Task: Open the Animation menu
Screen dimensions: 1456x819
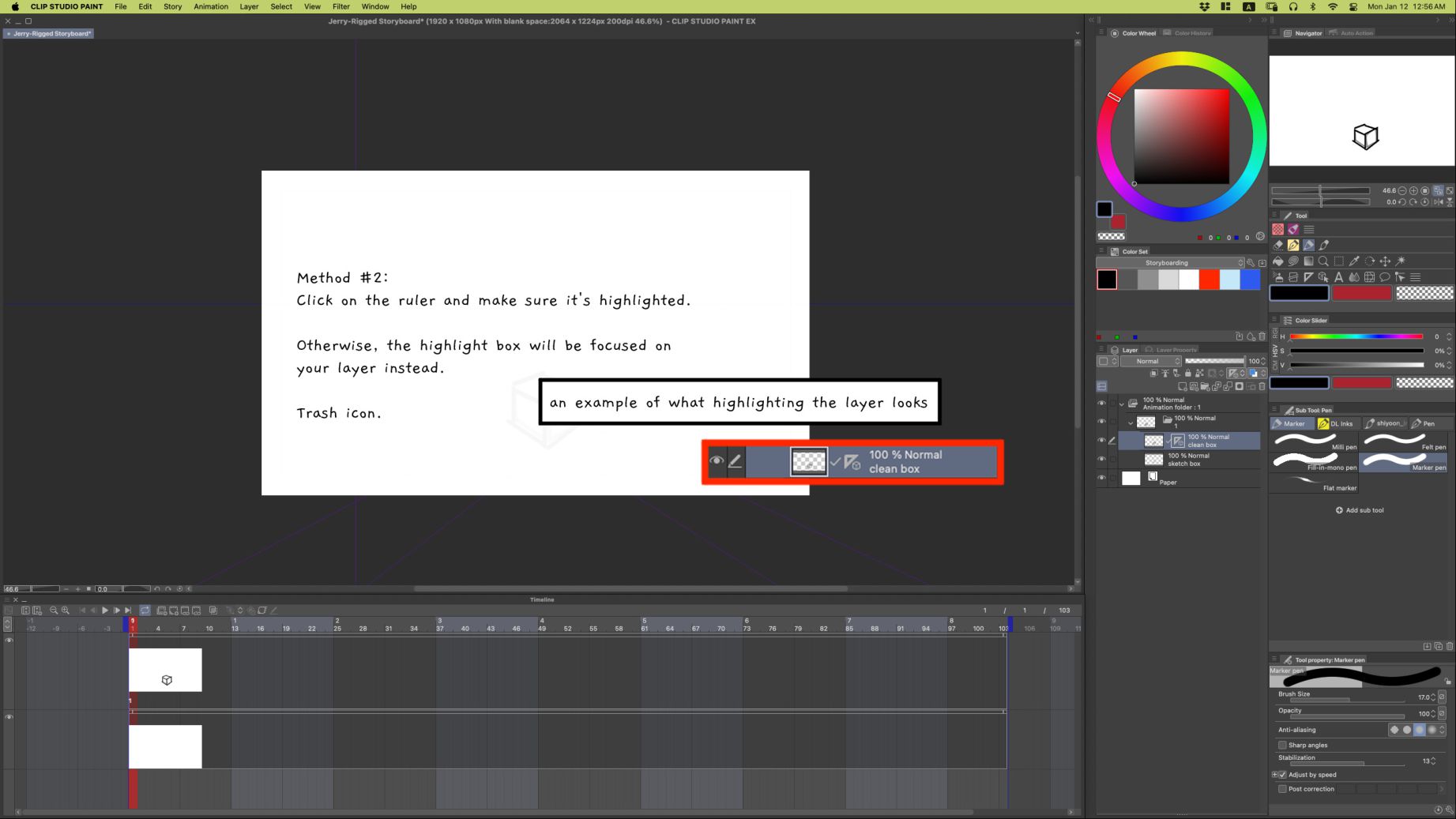Action: pos(211,6)
